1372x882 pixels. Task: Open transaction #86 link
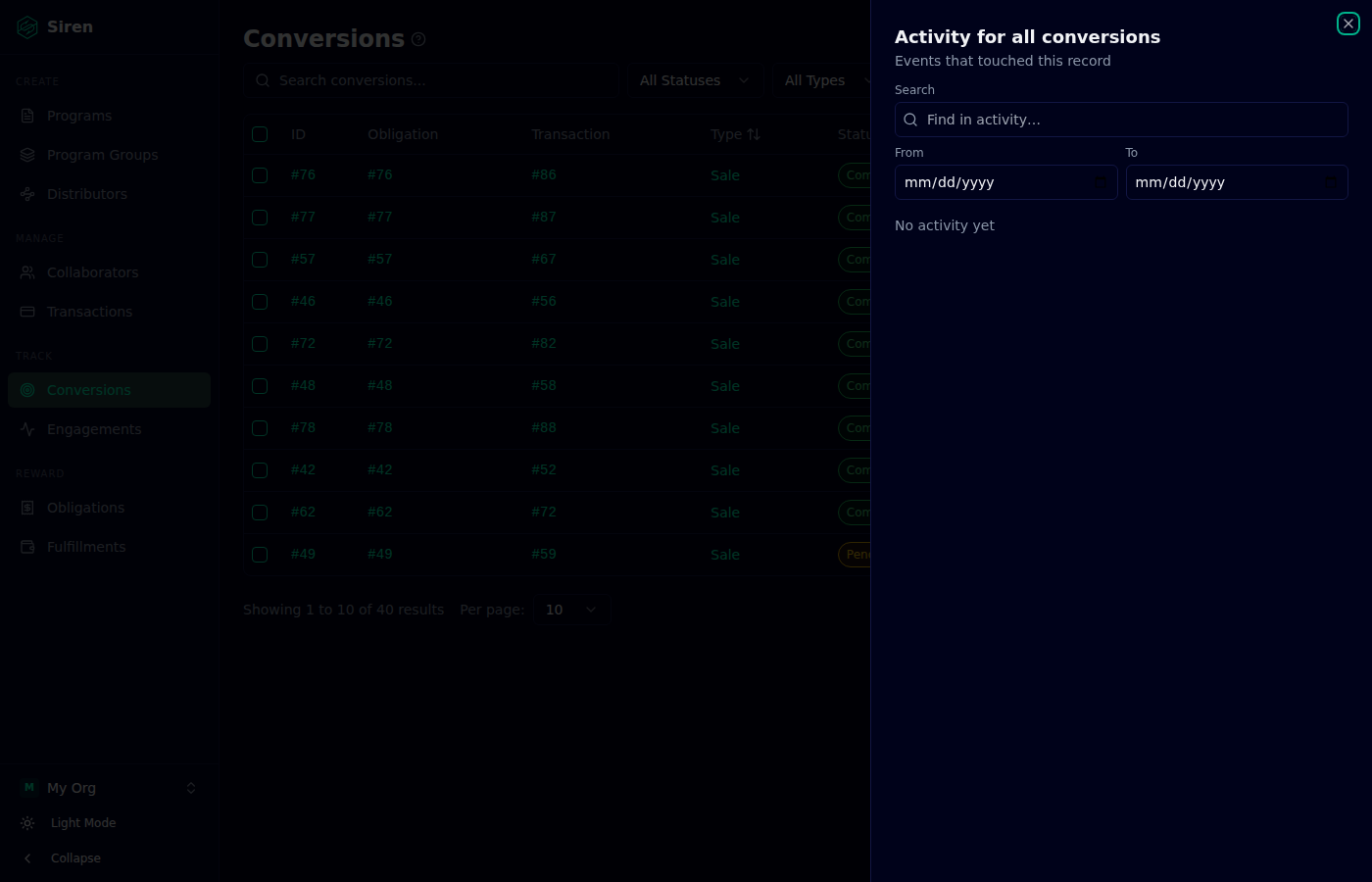point(544,174)
